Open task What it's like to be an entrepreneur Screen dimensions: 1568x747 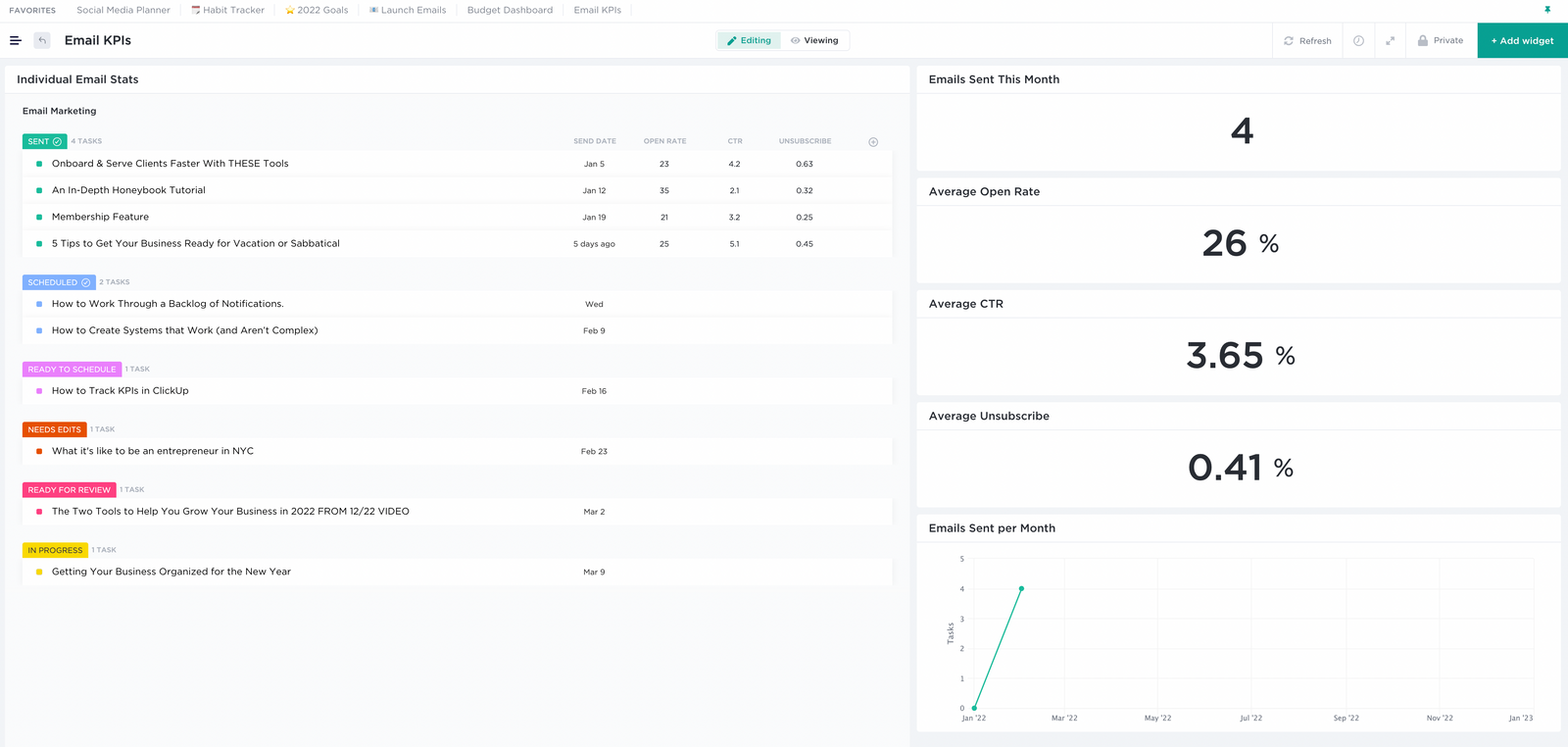coord(153,451)
